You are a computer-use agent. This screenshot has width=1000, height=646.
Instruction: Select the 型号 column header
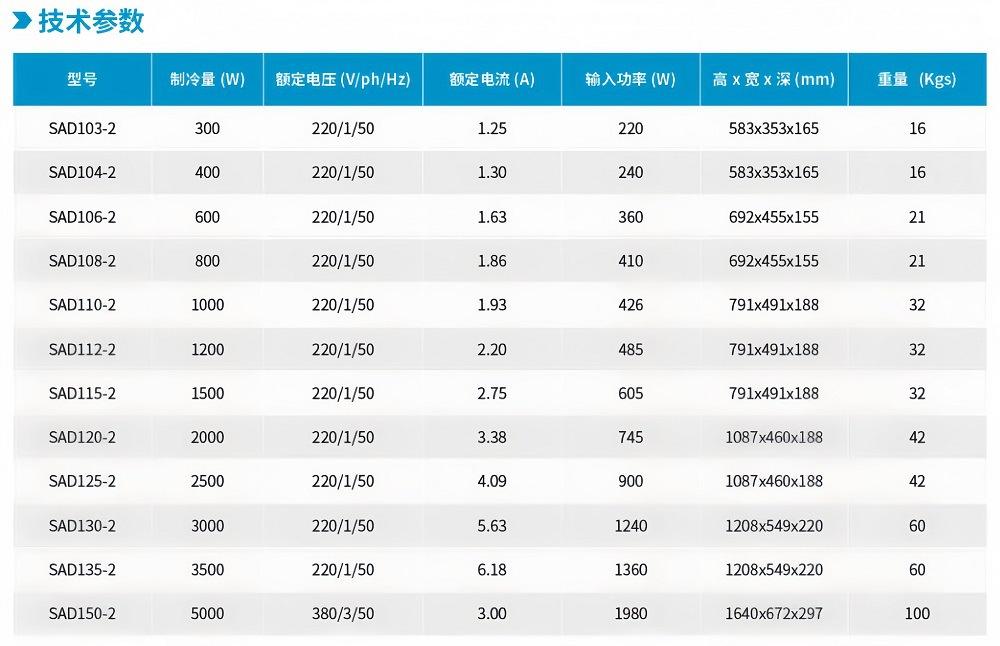click(x=82, y=79)
